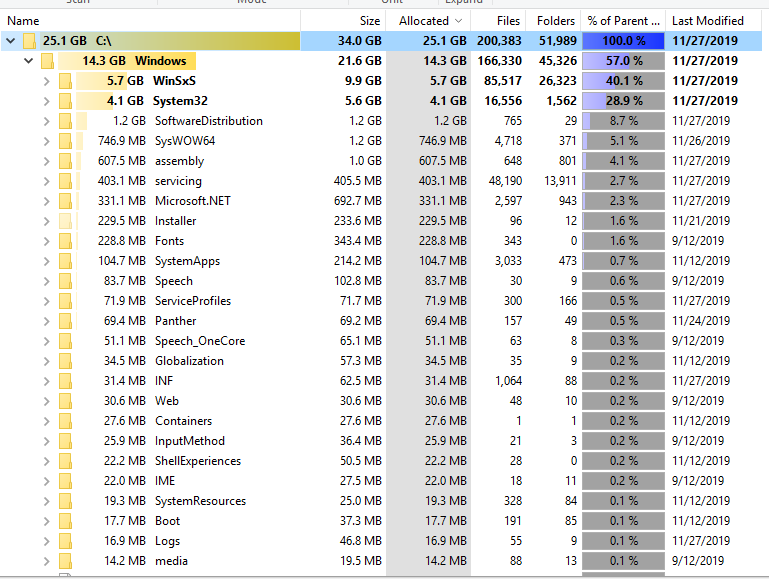Click the WinSxS folder icon
This screenshot has height=579, width=769.
(65, 81)
